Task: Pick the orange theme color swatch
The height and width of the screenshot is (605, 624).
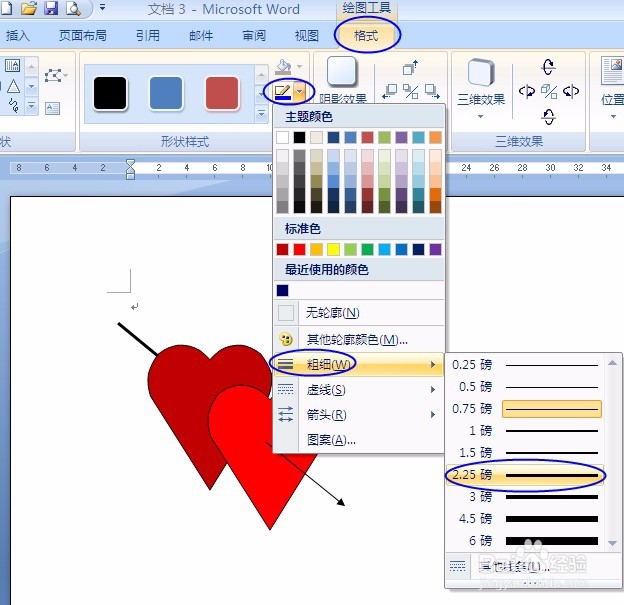Action: [x=435, y=138]
